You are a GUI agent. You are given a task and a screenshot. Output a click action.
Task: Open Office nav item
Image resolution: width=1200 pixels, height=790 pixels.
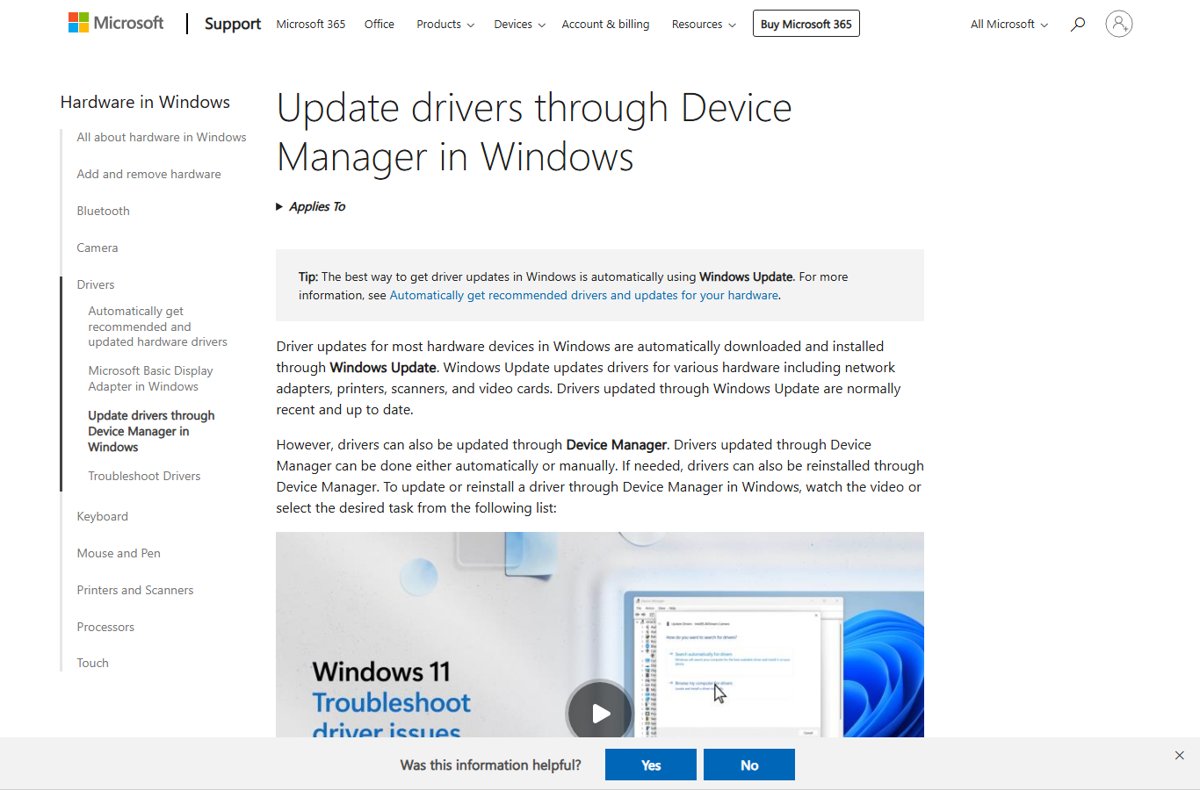tap(379, 24)
